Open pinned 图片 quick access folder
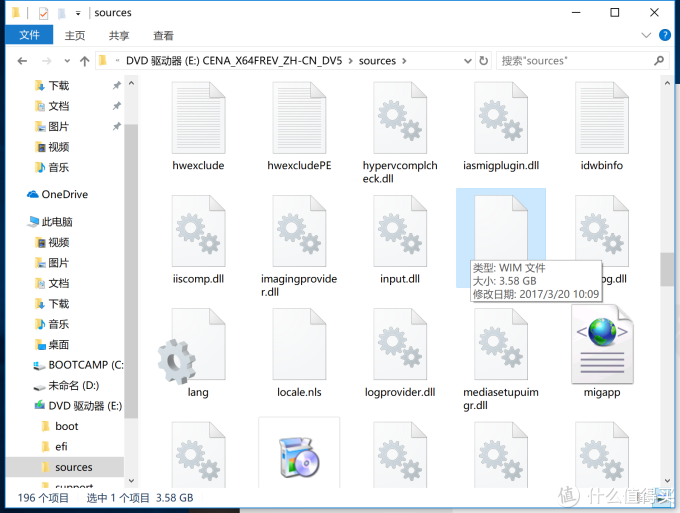Image resolution: width=680 pixels, height=513 pixels. [x=52, y=127]
